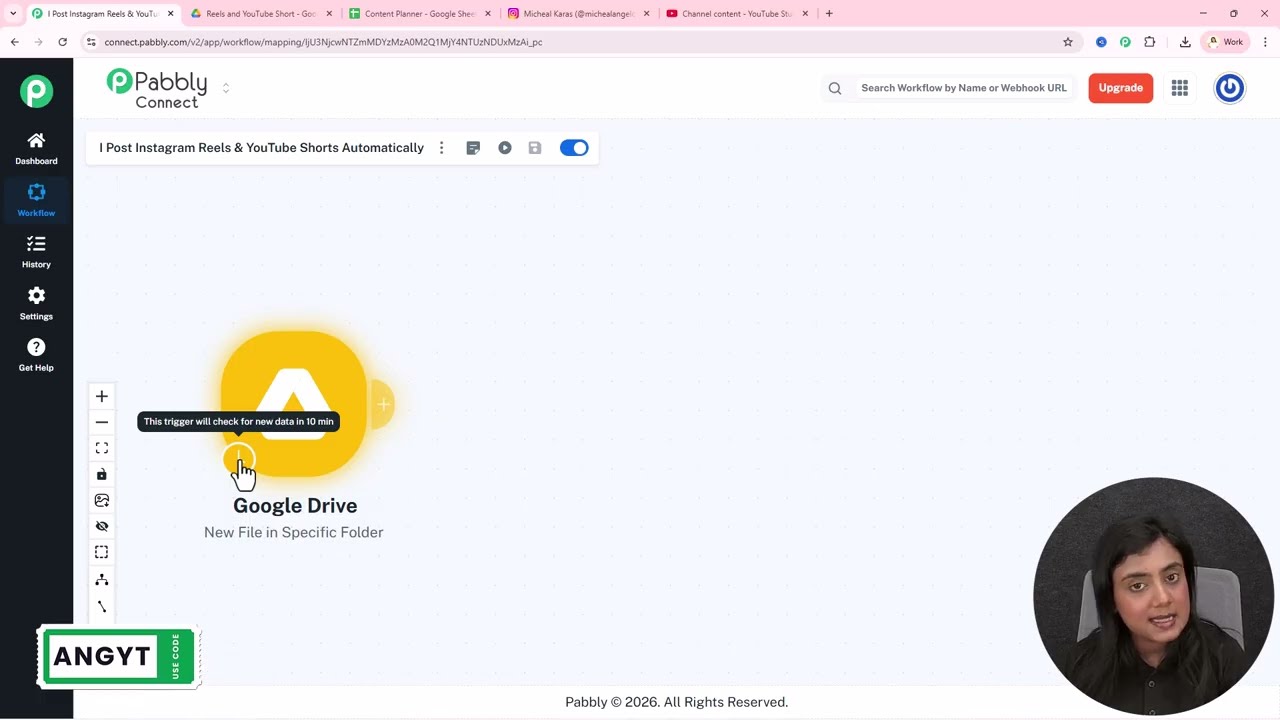1280x720 pixels.
Task: Toggle the crossed-eye visibility icon
Action: point(101,526)
